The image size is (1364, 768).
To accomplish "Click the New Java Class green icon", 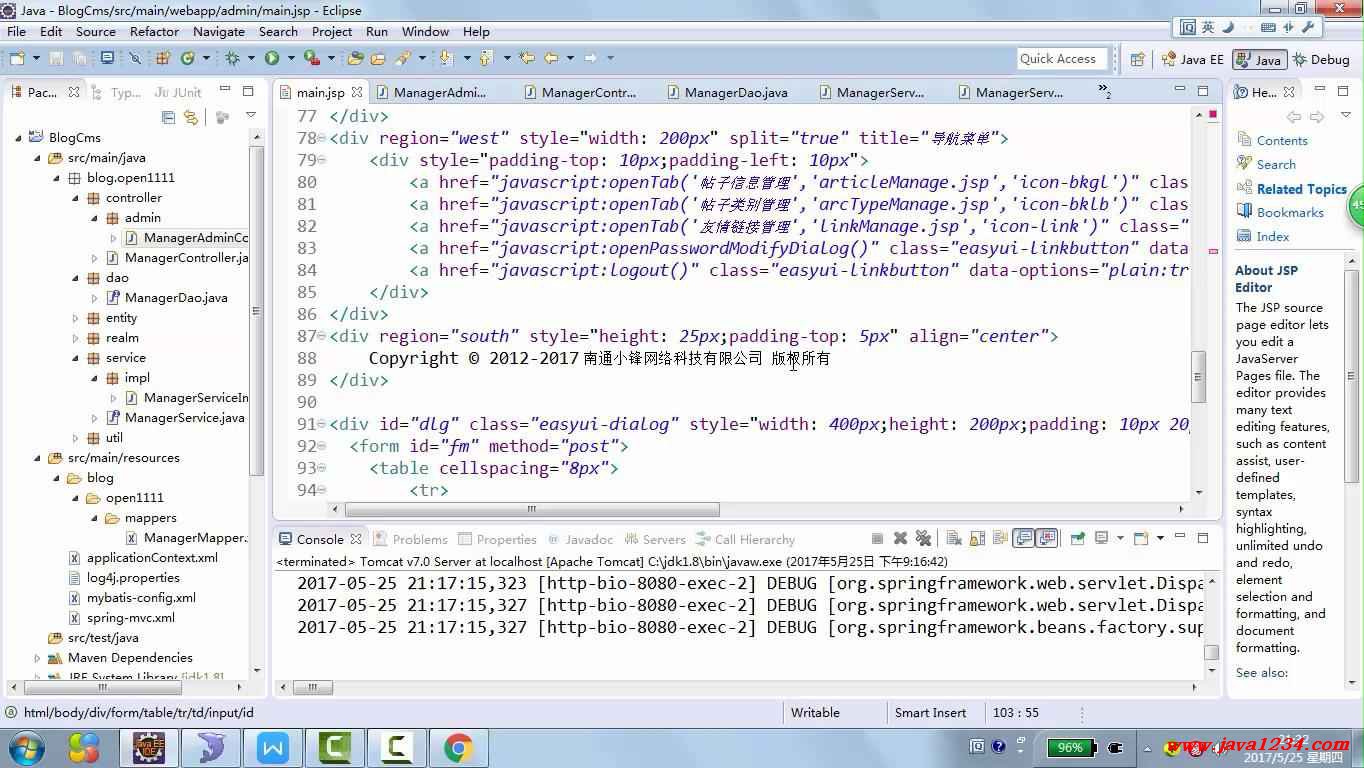I will 187,58.
